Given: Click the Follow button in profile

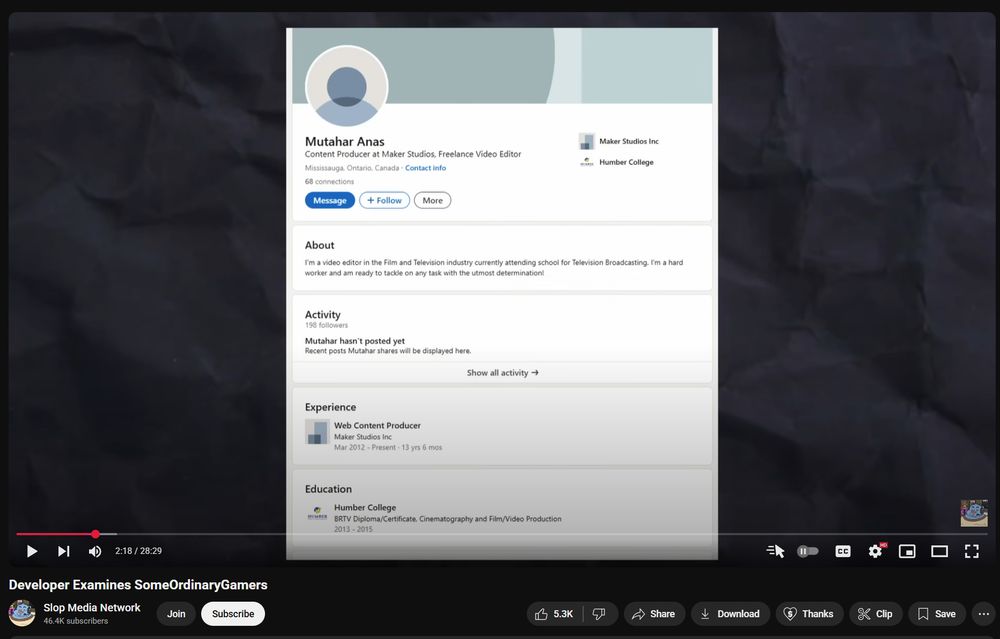Looking at the screenshot, I should click(x=385, y=200).
